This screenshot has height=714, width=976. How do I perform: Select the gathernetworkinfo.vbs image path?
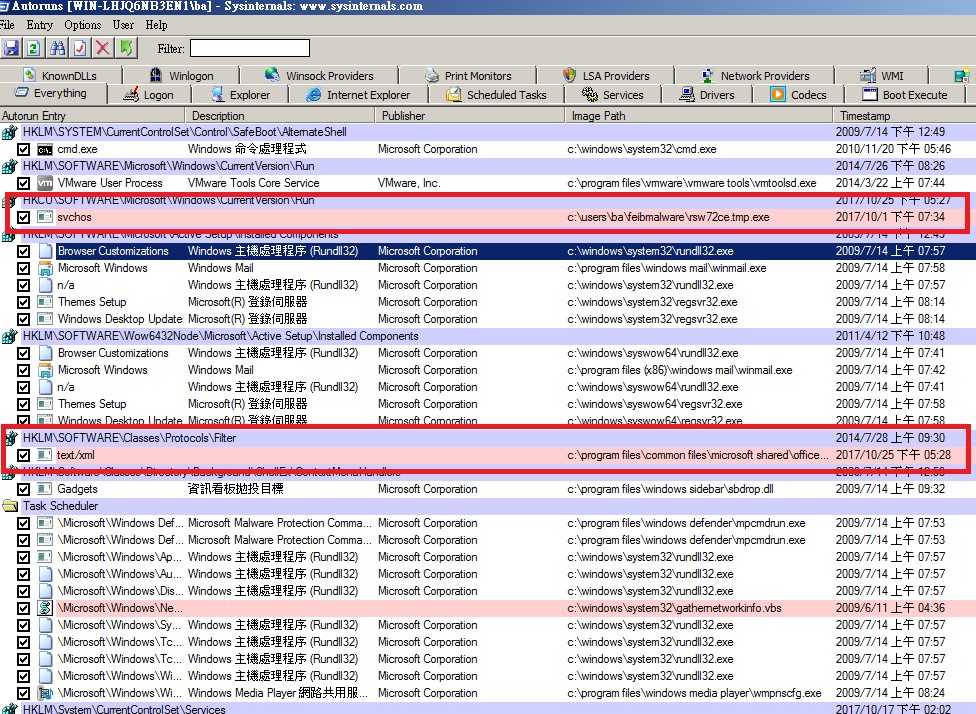click(x=674, y=608)
